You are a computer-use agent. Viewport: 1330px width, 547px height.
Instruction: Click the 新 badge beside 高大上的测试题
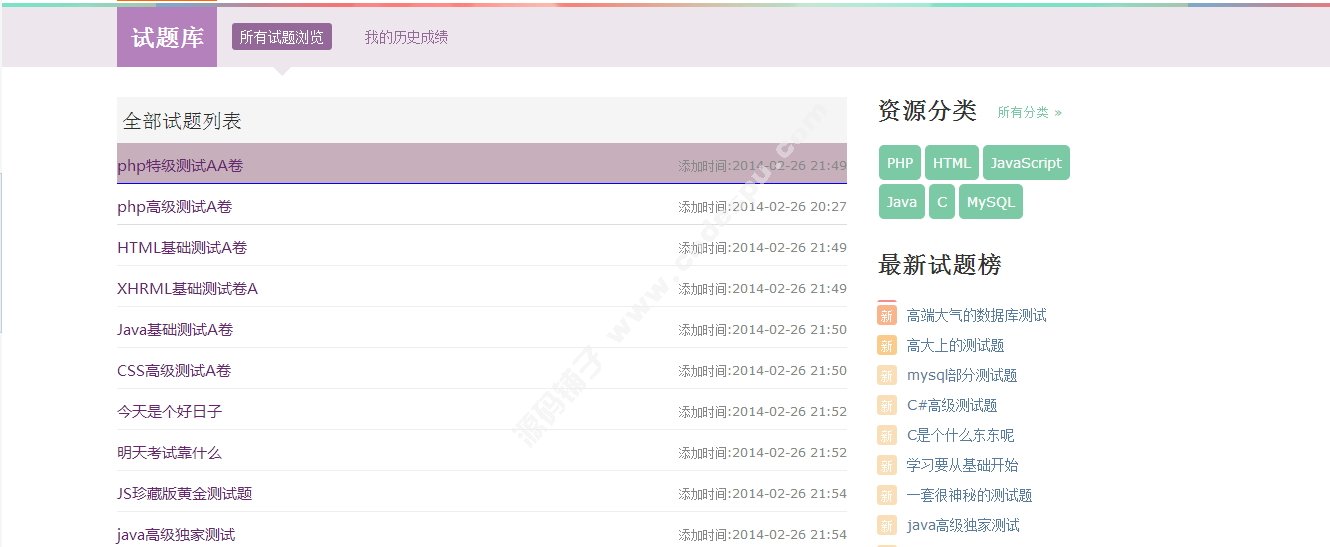click(x=887, y=345)
